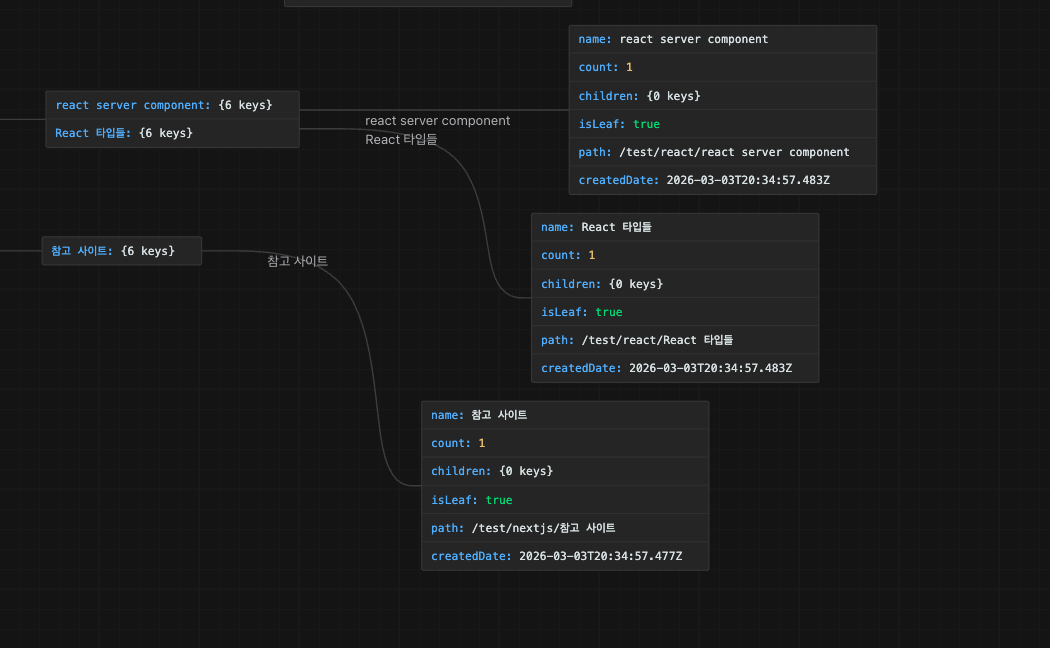The height and width of the screenshot is (648, 1050).
Task: Click isLeaf row in the 참고 사이트 detail node
Action: (x=564, y=500)
